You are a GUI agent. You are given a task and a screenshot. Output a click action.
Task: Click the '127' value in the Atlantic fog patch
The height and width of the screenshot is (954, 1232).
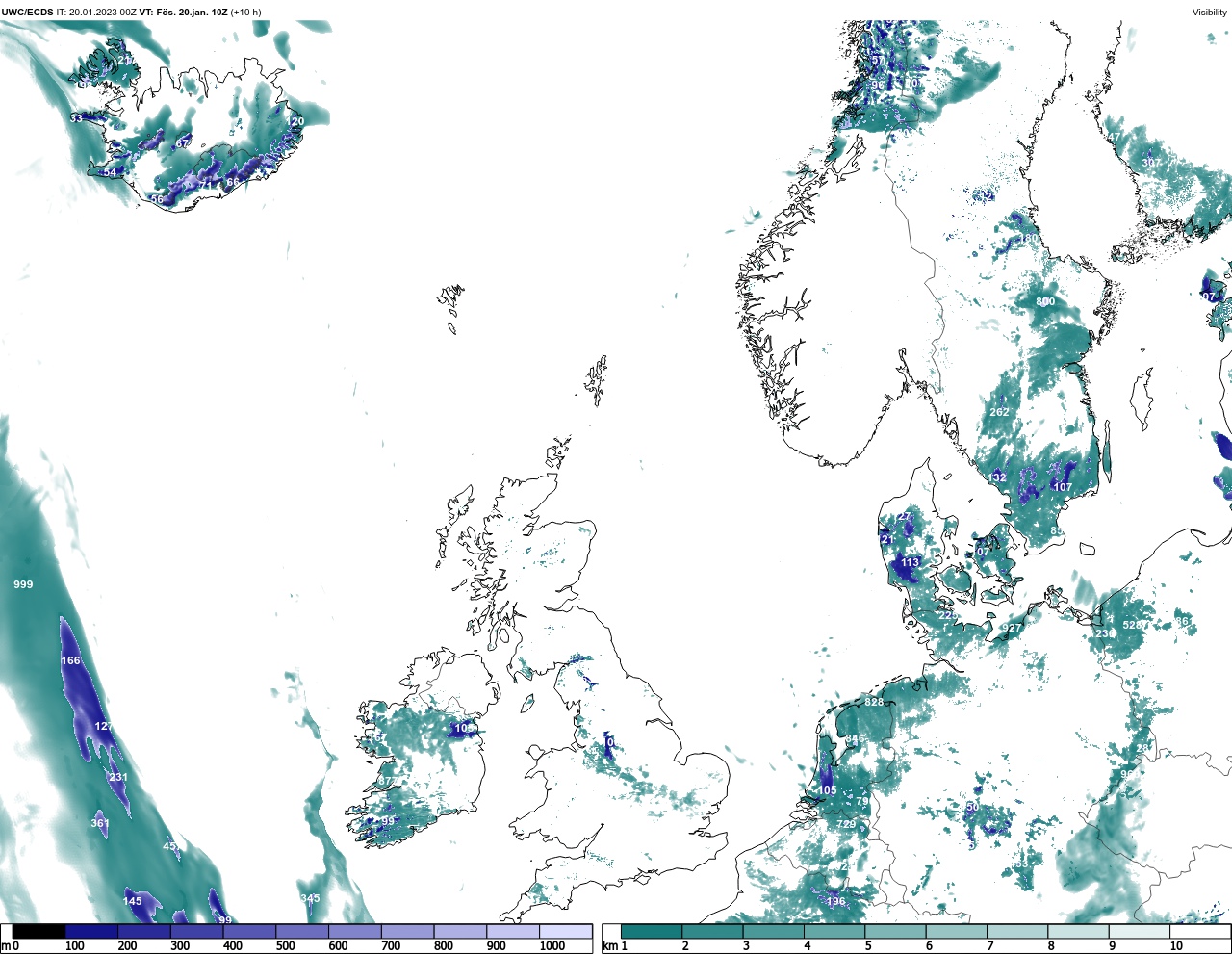pos(104,727)
